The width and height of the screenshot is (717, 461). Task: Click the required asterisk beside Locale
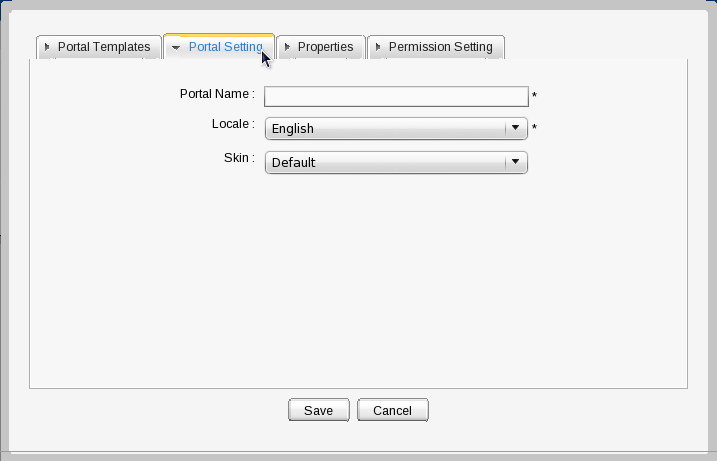coord(535,128)
